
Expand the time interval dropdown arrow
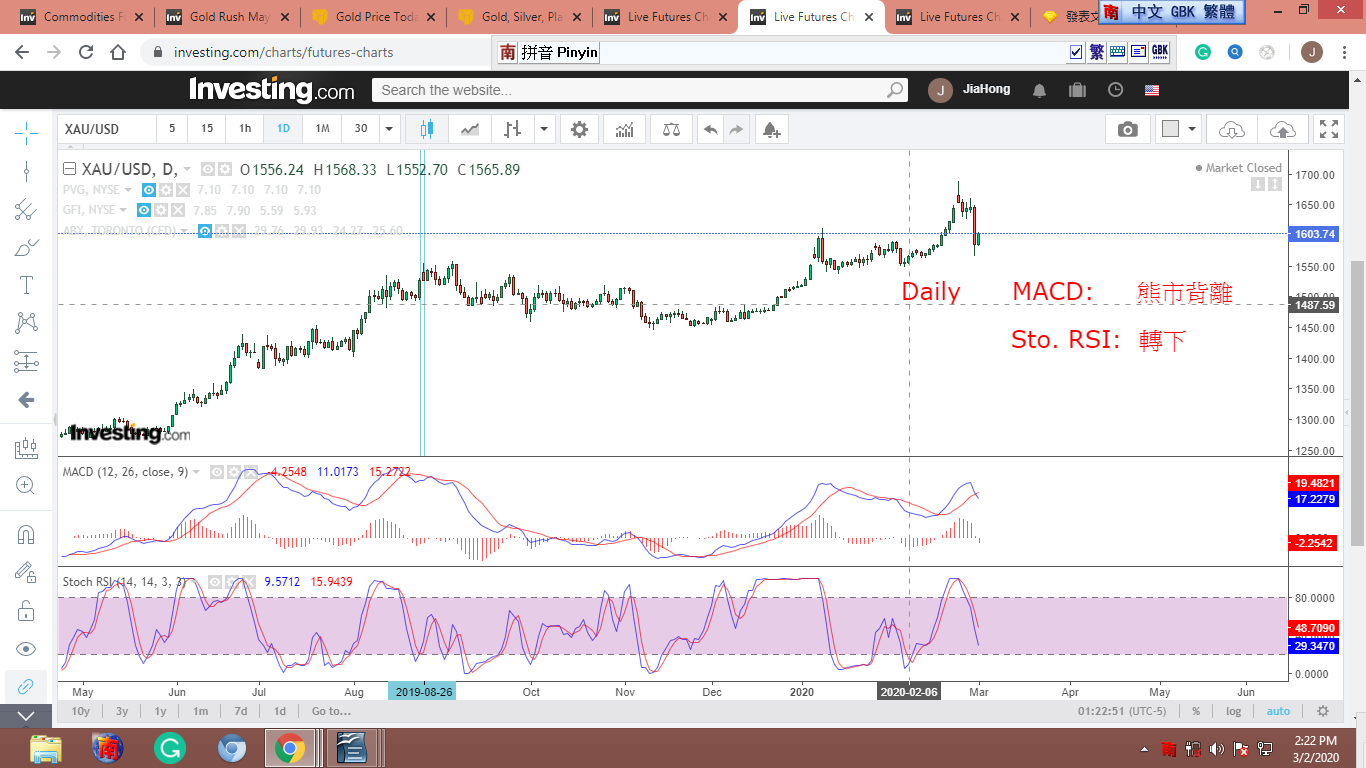click(x=390, y=129)
